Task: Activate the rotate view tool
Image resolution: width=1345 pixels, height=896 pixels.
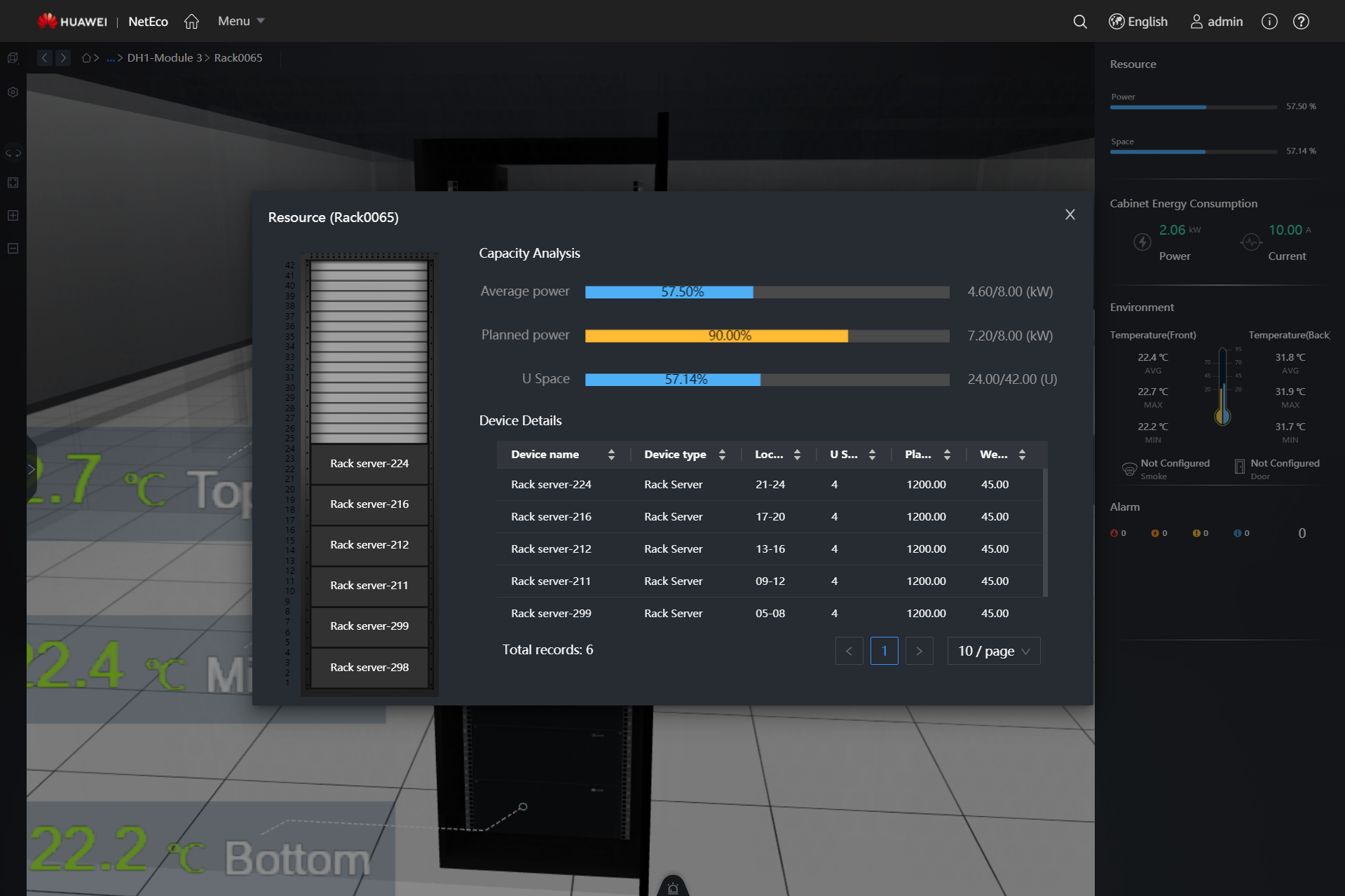Action: [13, 152]
